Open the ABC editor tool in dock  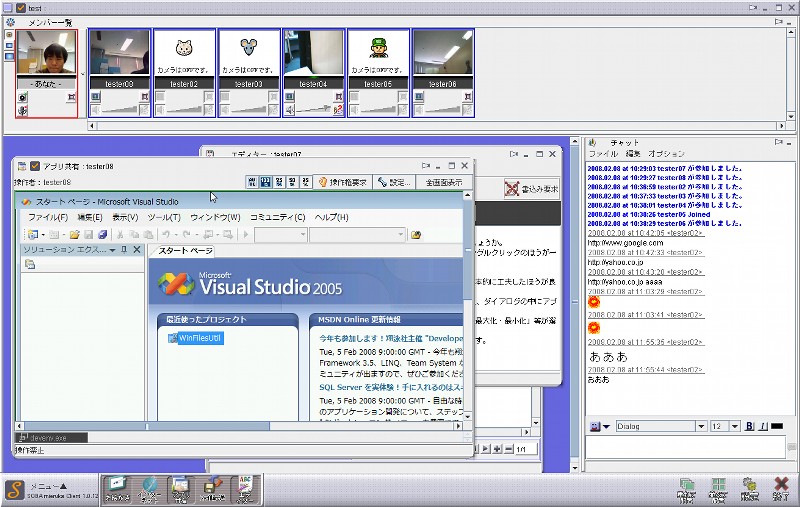[245, 489]
